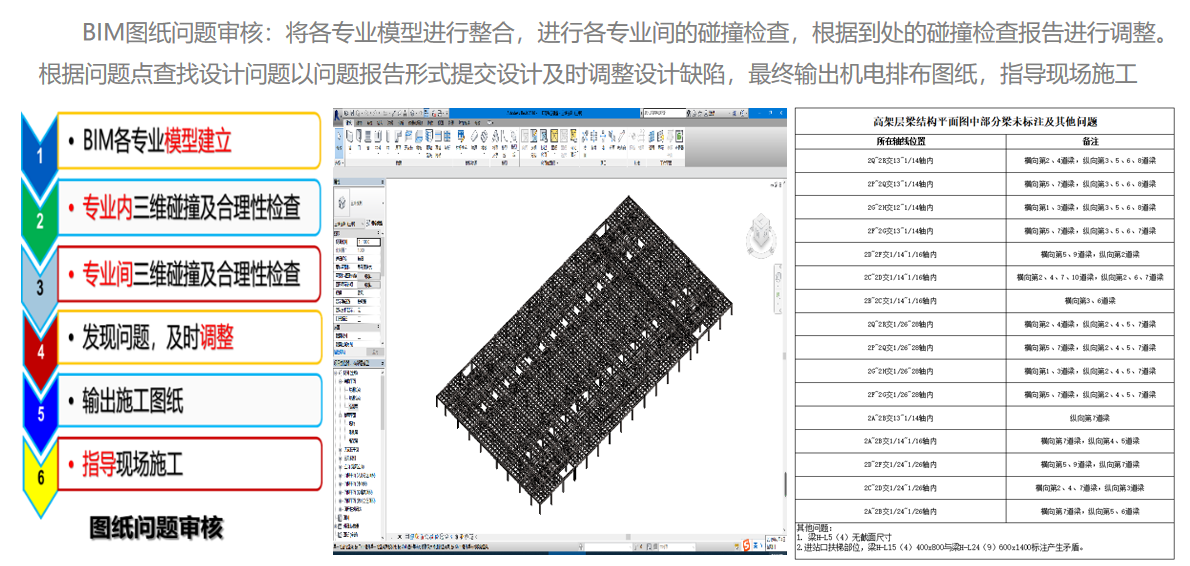The height and width of the screenshot is (566, 1190).
Task: Click the Set work plane tool
Action: [x=652, y=140]
